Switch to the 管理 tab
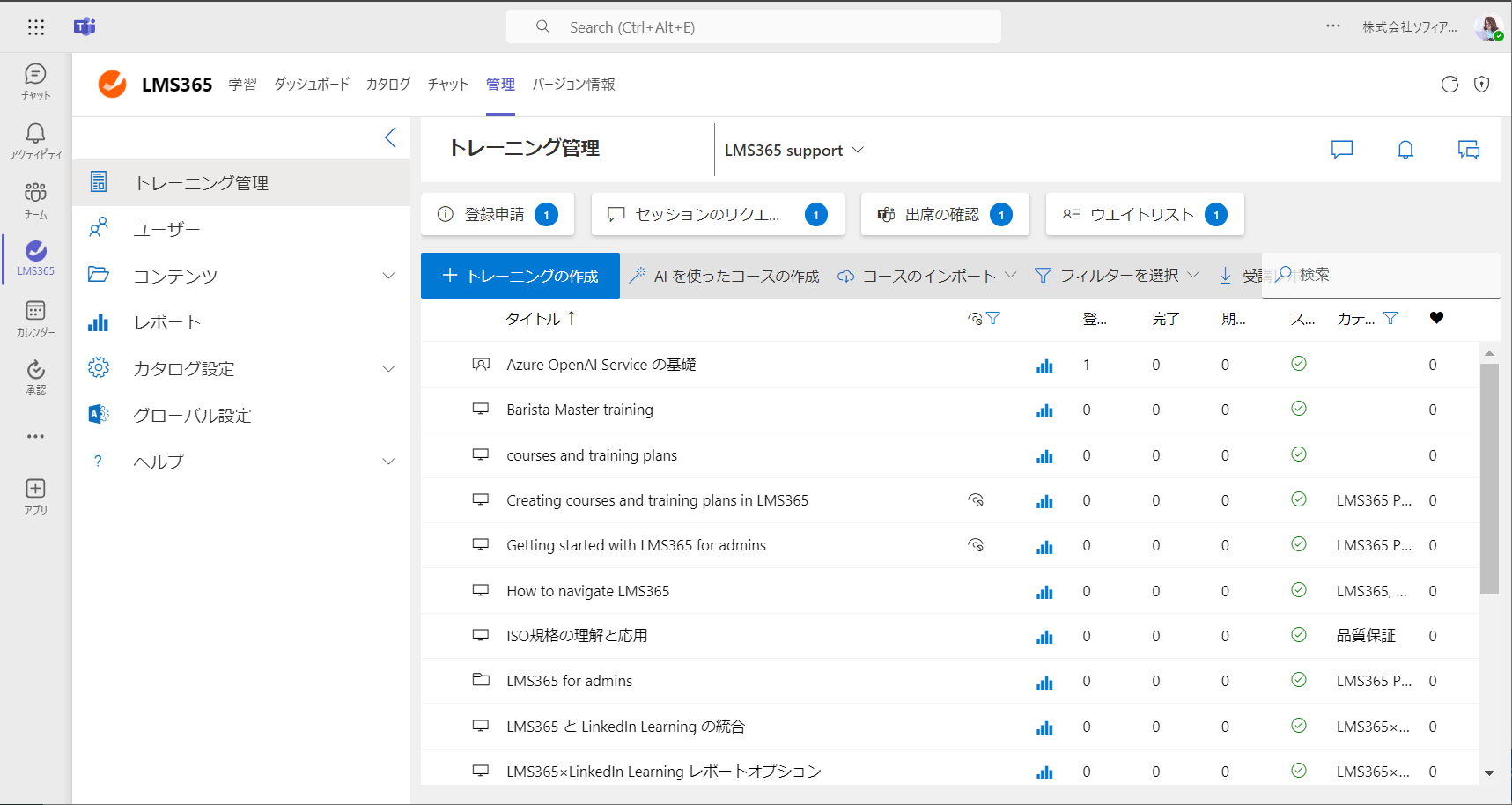Screen dimensions: 1512x805 500,85
